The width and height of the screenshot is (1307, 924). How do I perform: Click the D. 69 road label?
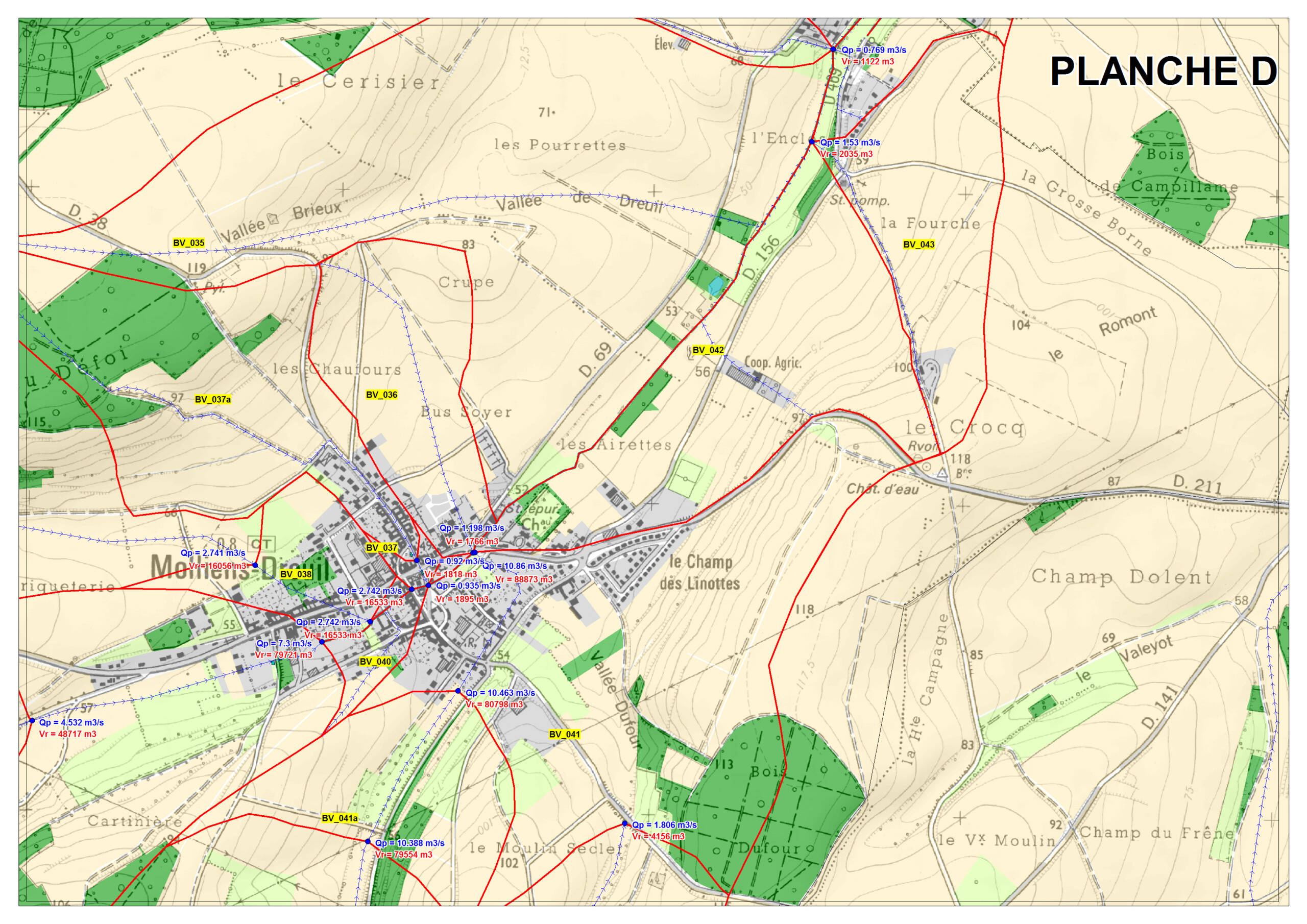coord(595,360)
